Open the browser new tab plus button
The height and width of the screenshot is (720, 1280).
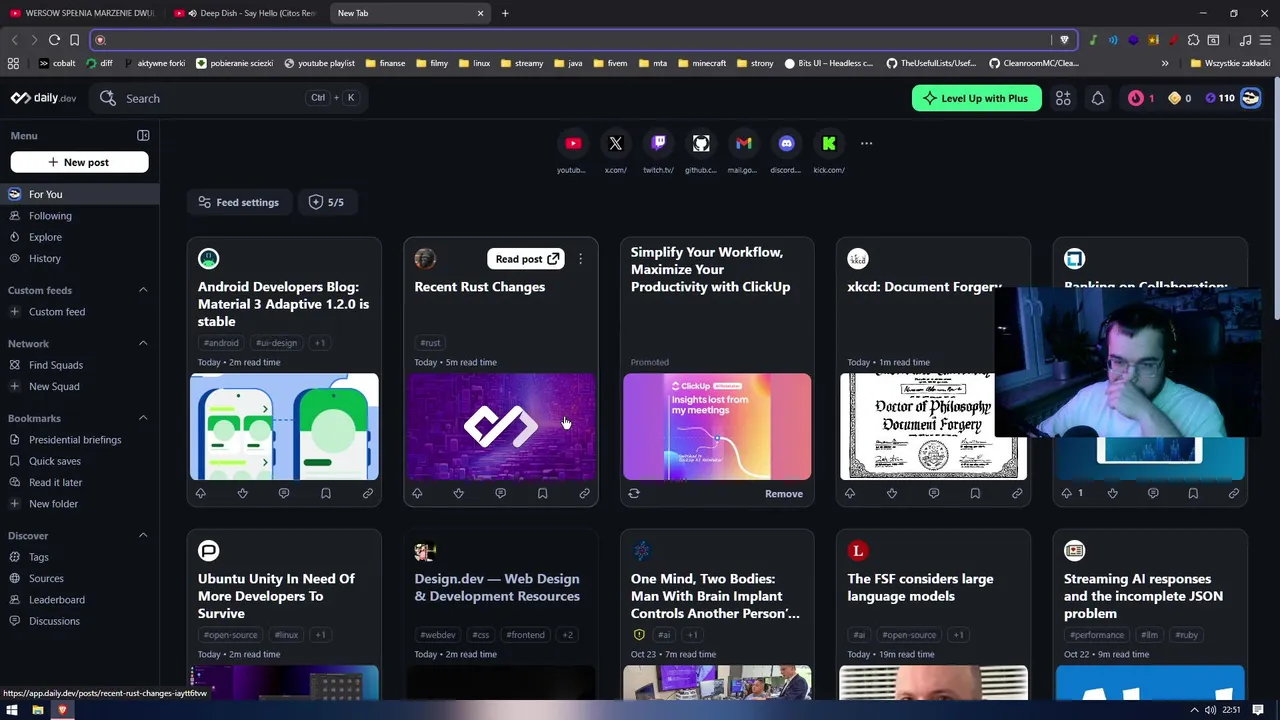[x=505, y=13]
